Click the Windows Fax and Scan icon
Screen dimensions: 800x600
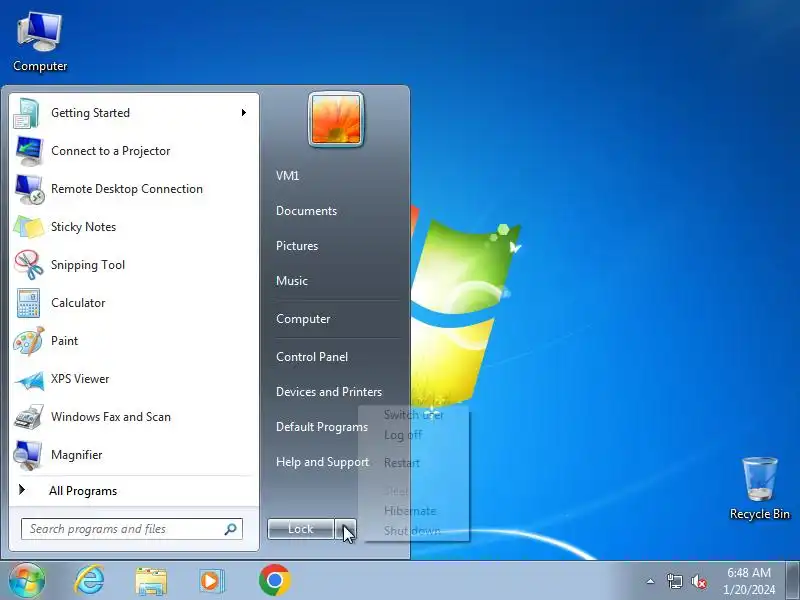[x=29, y=417]
